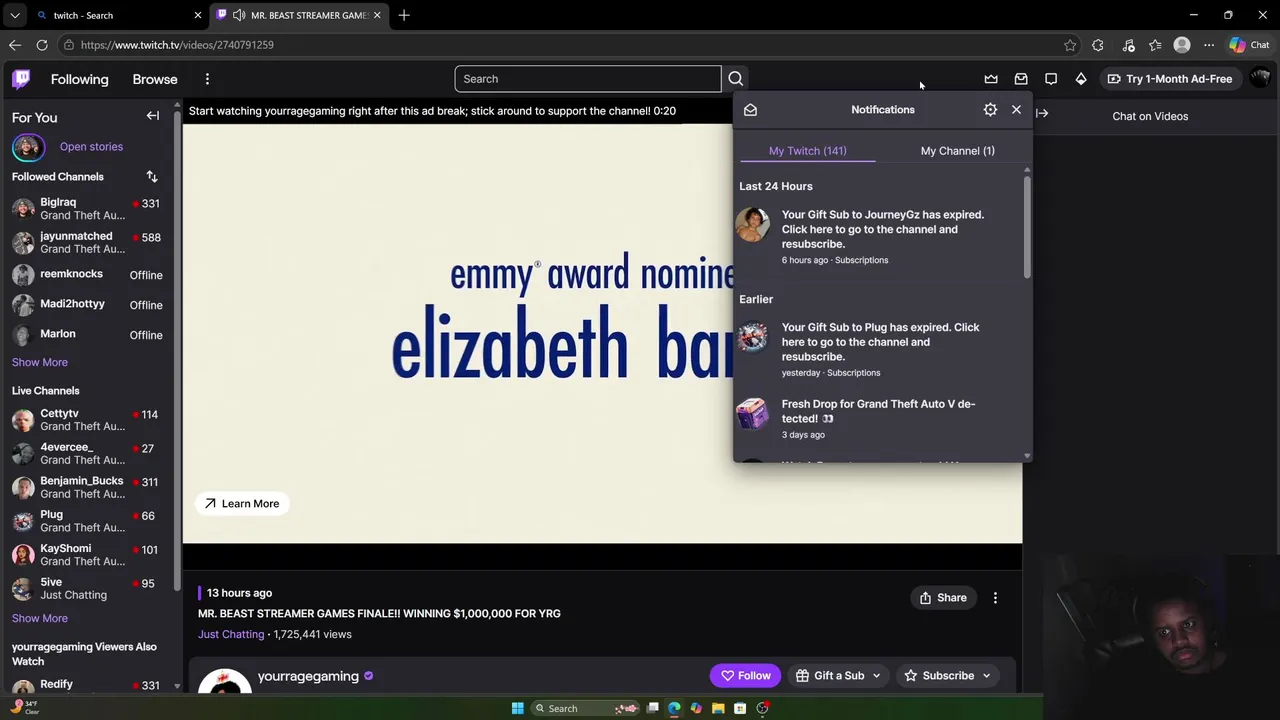Go back to the previous page
Viewport: 1280px width, 720px height.
[14, 45]
